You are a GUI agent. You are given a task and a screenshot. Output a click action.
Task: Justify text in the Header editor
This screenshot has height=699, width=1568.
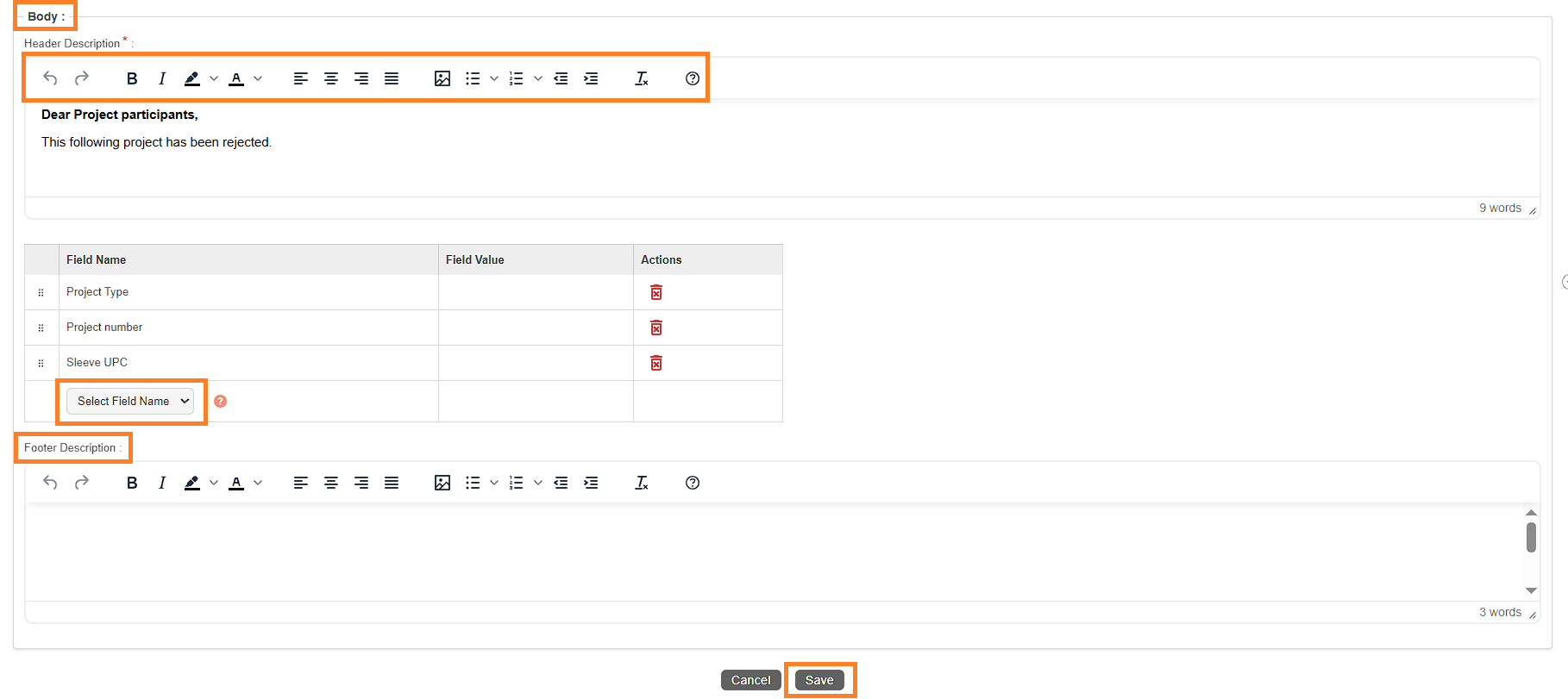tap(392, 78)
